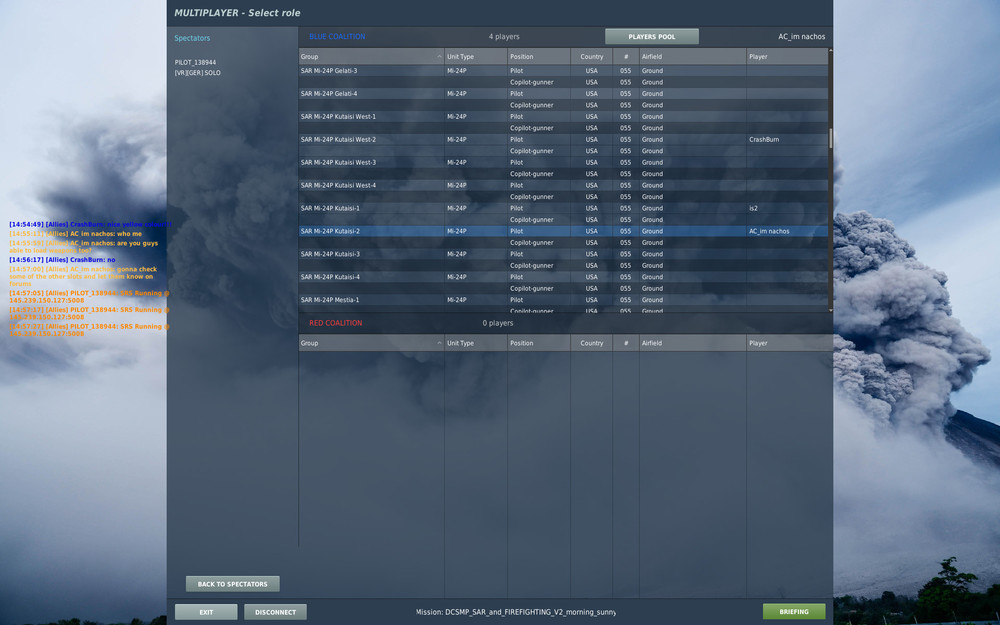Screen dimensions: 1000x625
Task: Select Copilot-gunner slot under Kutaisi-4
Action: click(x=563, y=289)
